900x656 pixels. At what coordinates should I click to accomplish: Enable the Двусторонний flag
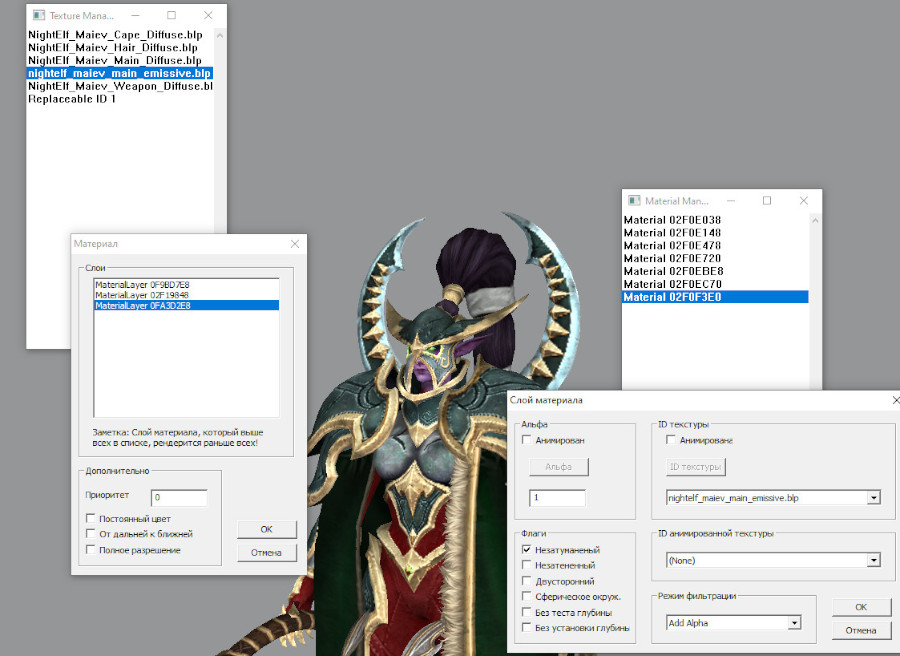pyautogui.click(x=526, y=581)
